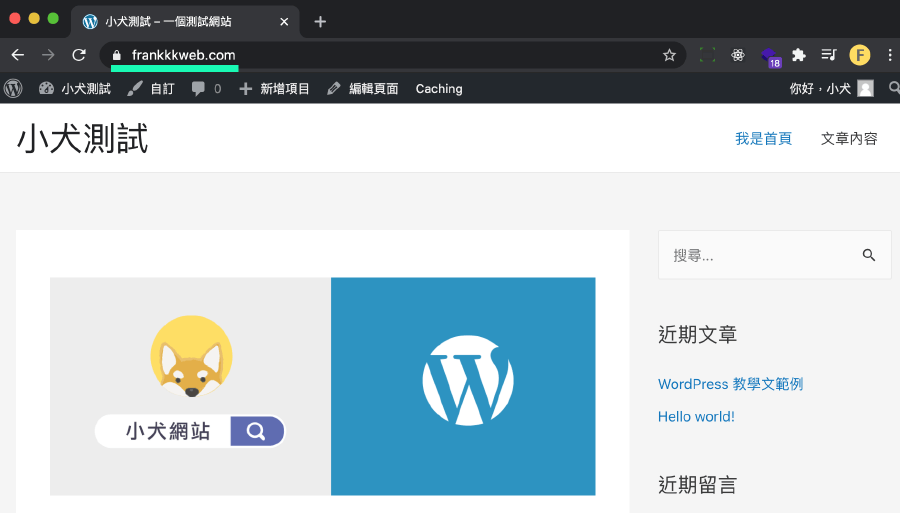Open the WordPress logo admin menu
900x513 pixels.
(x=13, y=88)
